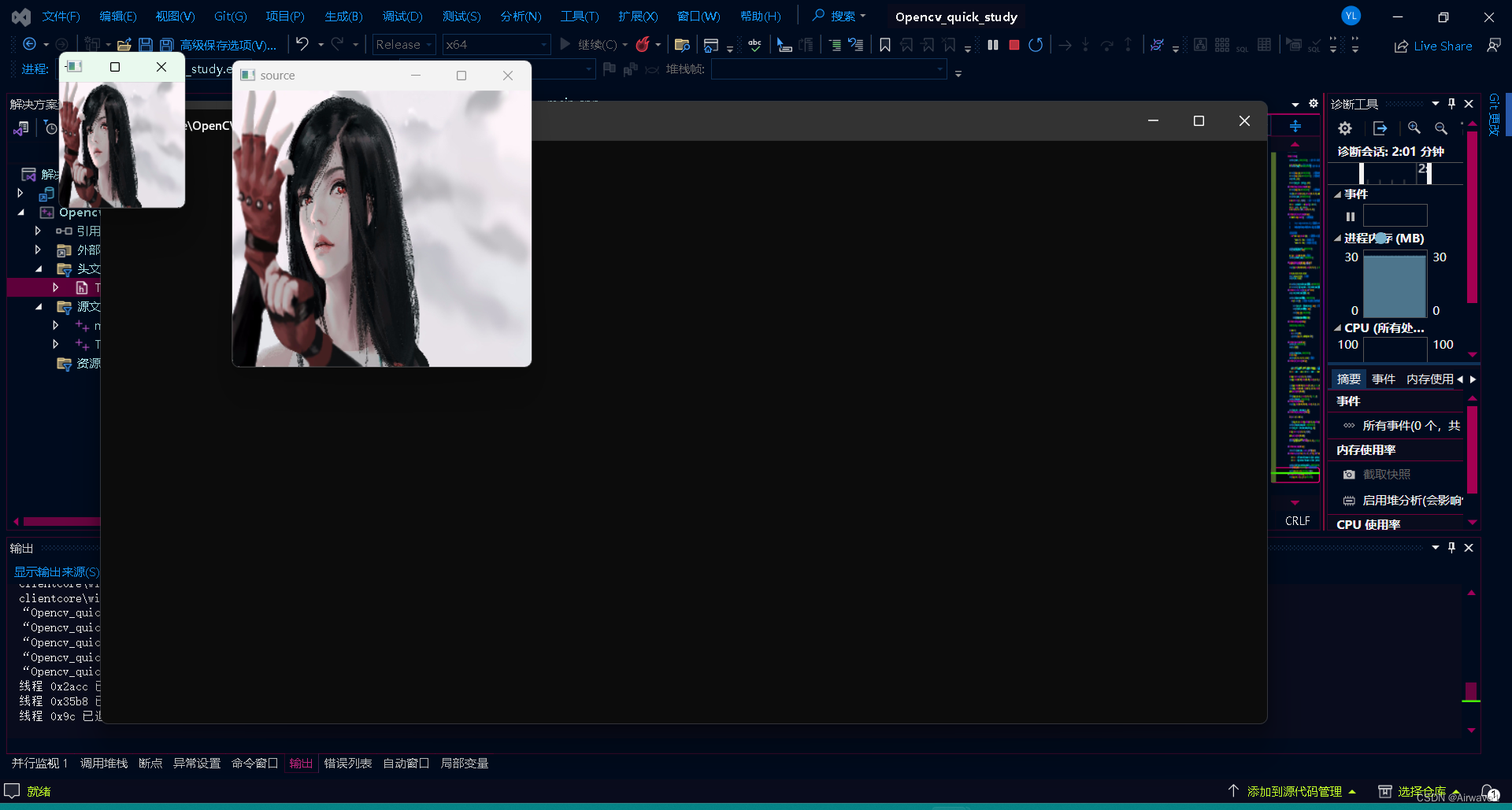Click diagnostic tools output export icon
1512x810 pixels.
point(1380,128)
